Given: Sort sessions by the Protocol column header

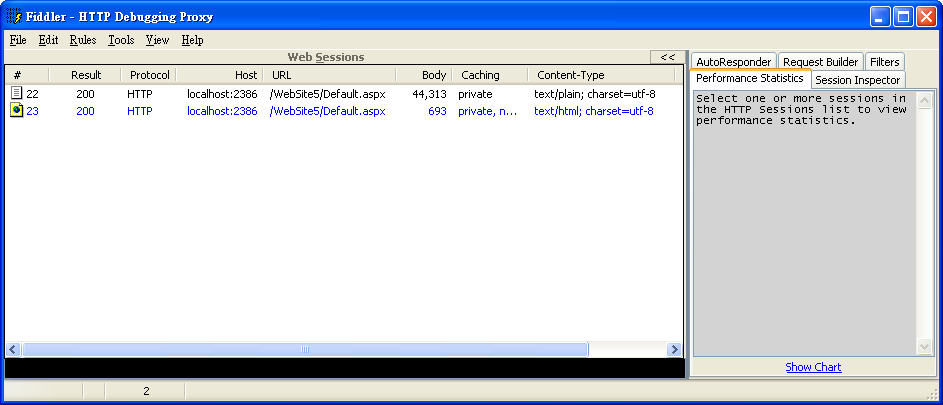Looking at the screenshot, I should pyautogui.click(x=149, y=75).
